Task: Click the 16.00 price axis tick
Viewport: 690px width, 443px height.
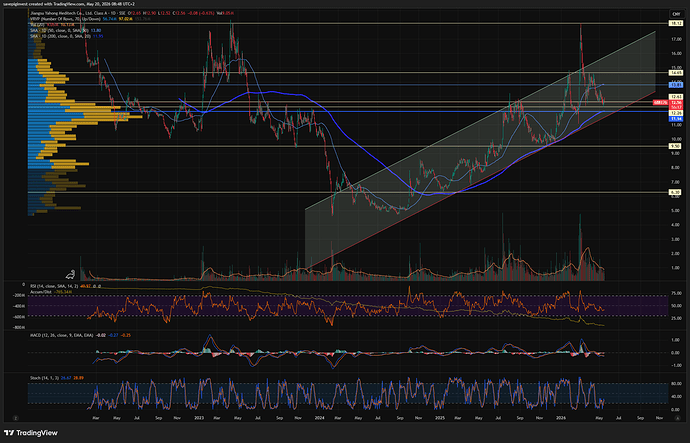Action: coord(676,54)
